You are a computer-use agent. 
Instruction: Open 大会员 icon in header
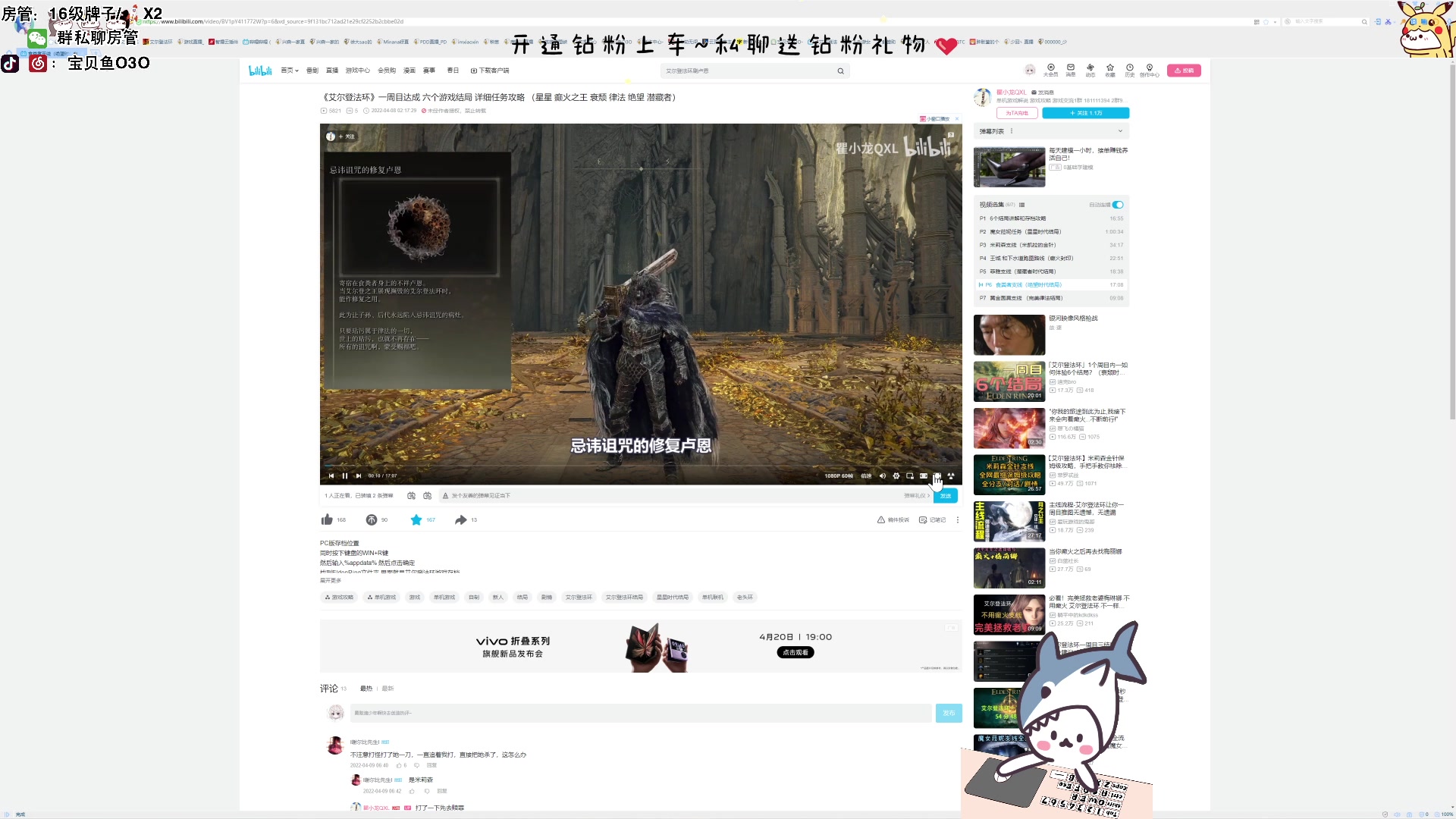click(x=1051, y=70)
